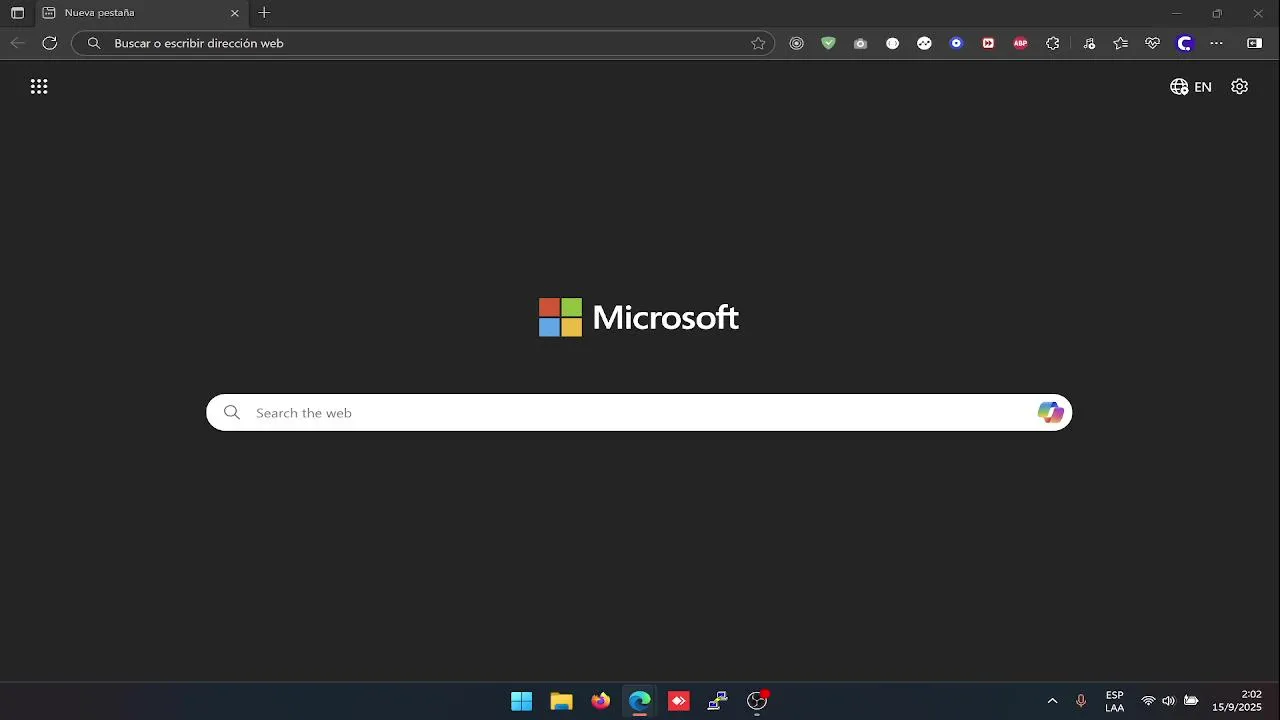The image size is (1280, 720).
Task: Open the ABP Adblock Plus extension
Action: (x=1020, y=43)
